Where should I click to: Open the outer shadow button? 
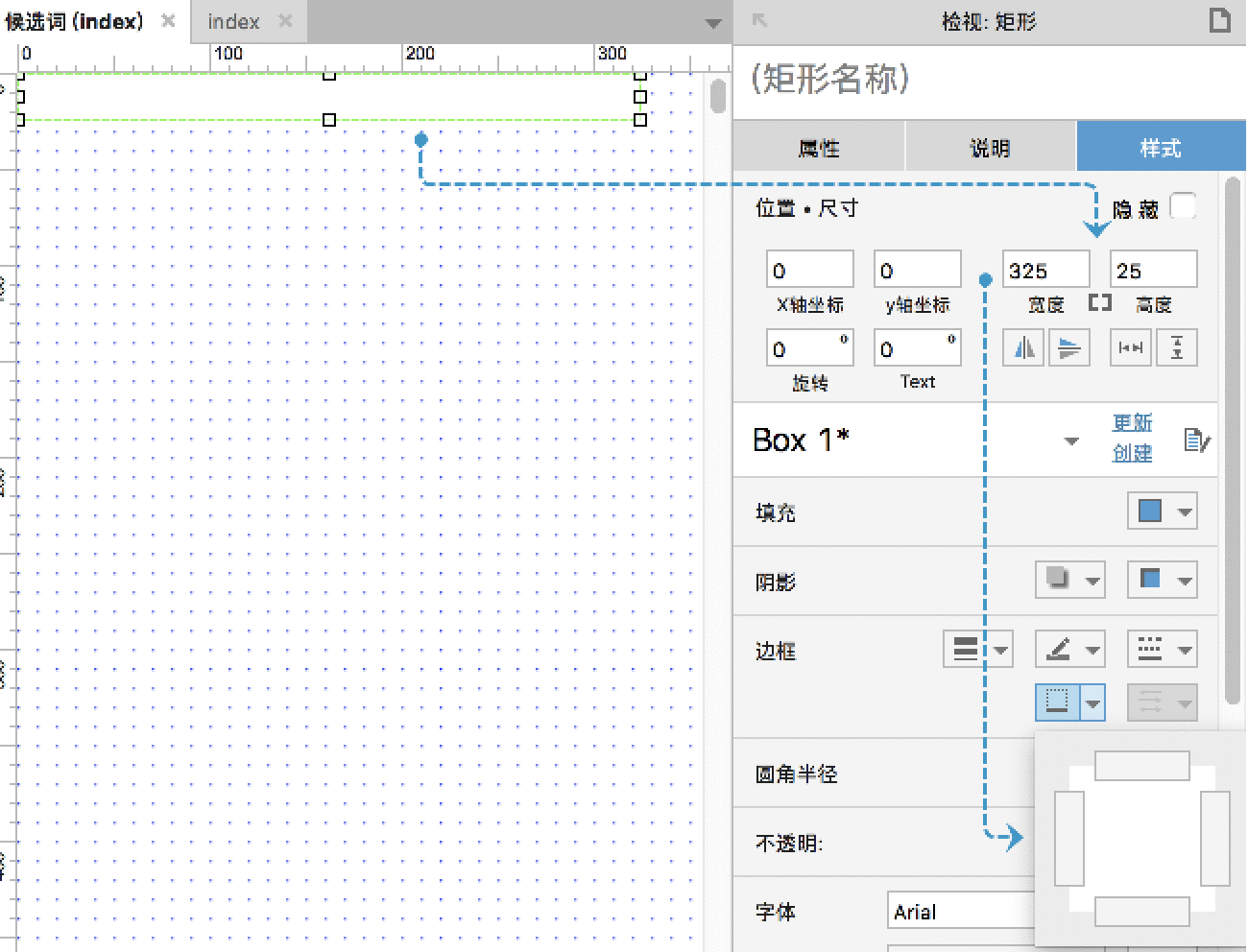[1058, 579]
